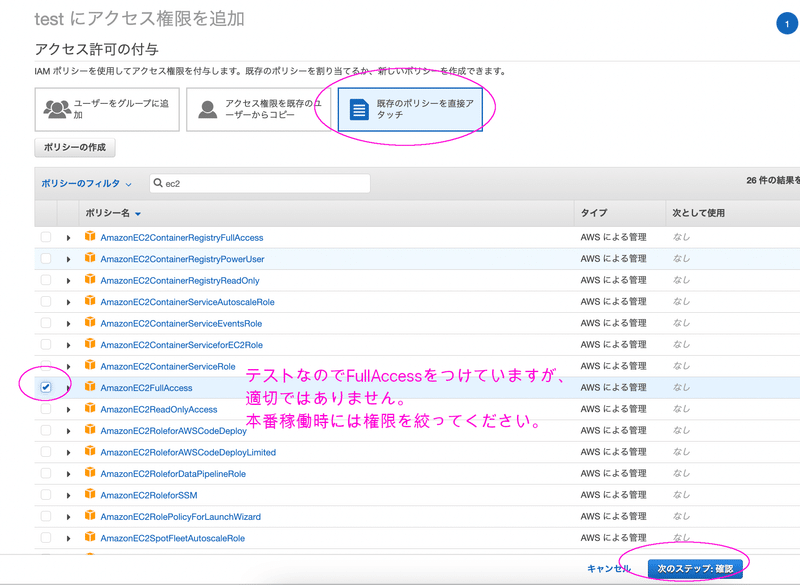
Task: Expand details of AmazonEC2ReadOnlyAccess row
Action: click(x=68, y=410)
